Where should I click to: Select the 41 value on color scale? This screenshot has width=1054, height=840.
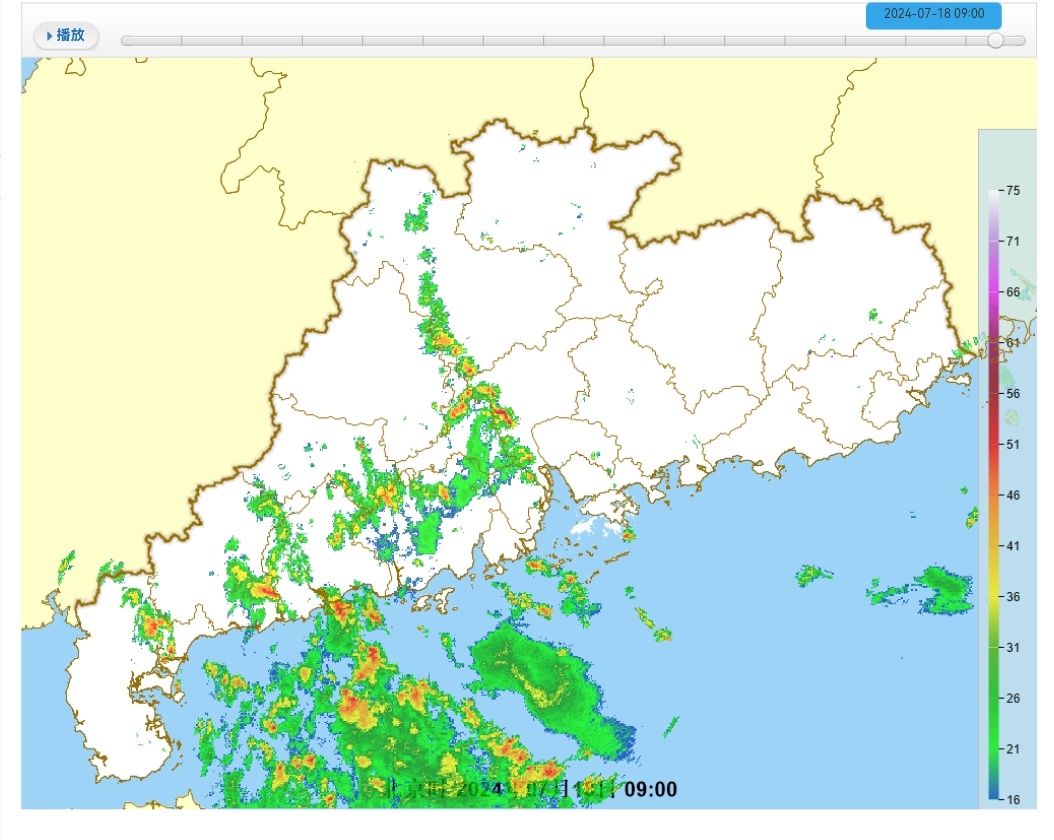point(1013,546)
